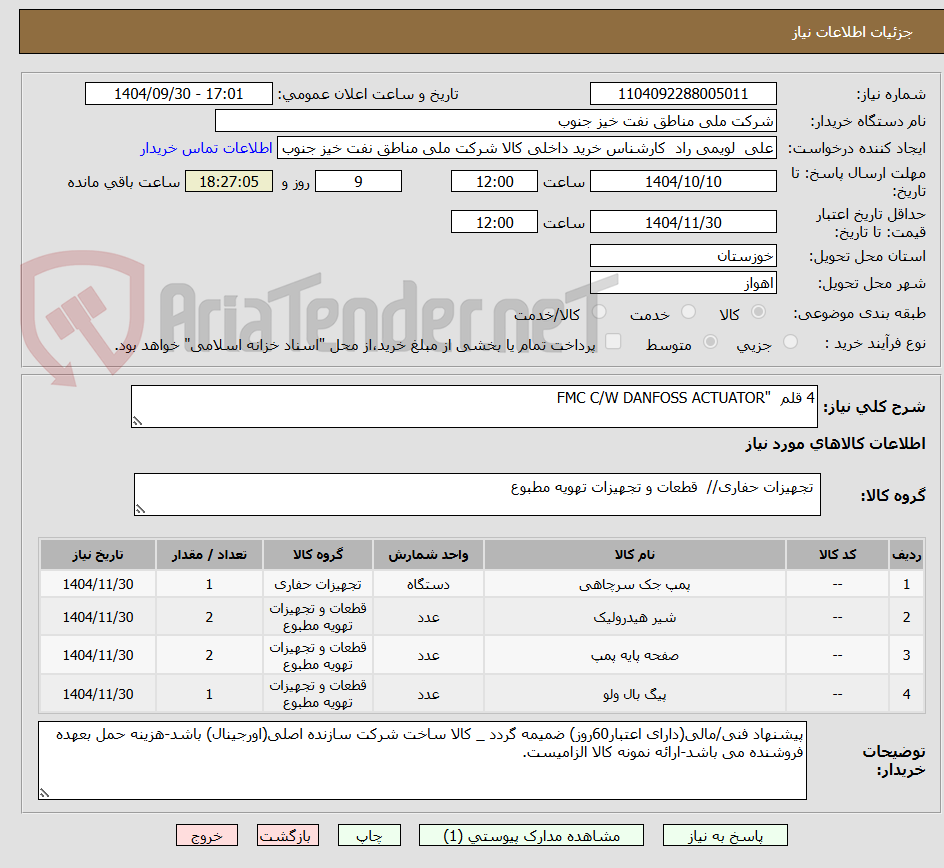The width and height of the screenshot is (944, 868).
Task: Click the تعداد / مقدار column header
Action: pos(209,554)
